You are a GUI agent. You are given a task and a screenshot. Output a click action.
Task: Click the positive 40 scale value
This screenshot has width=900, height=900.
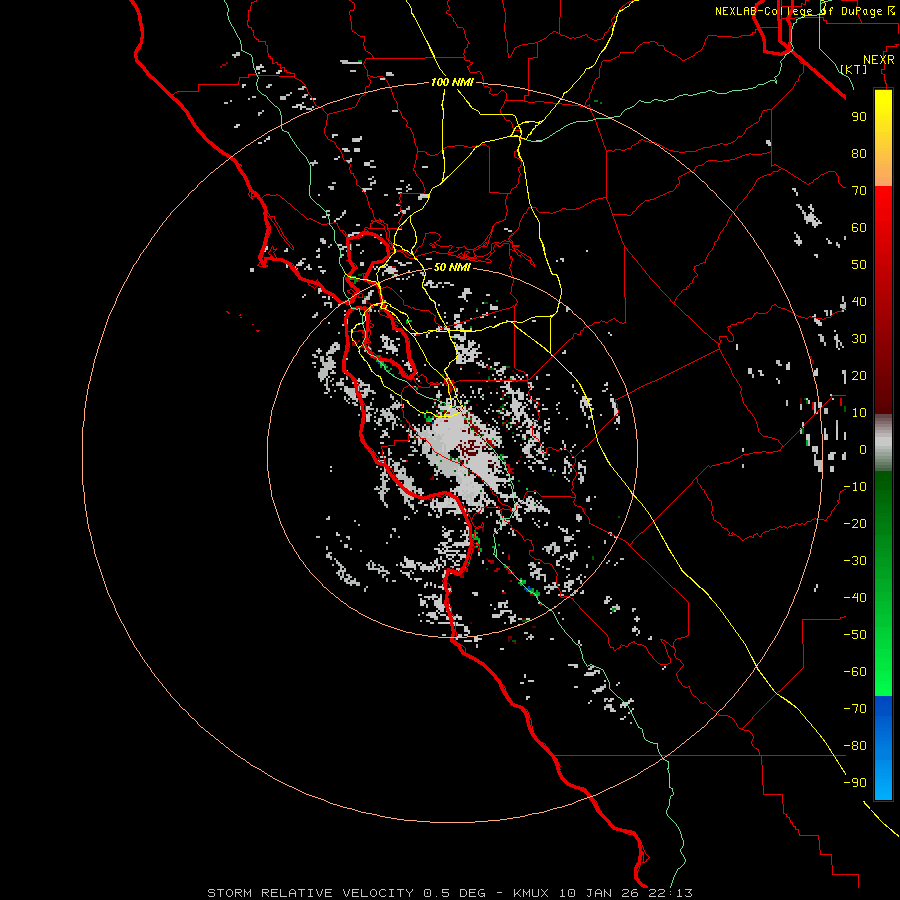coord(859,301)
